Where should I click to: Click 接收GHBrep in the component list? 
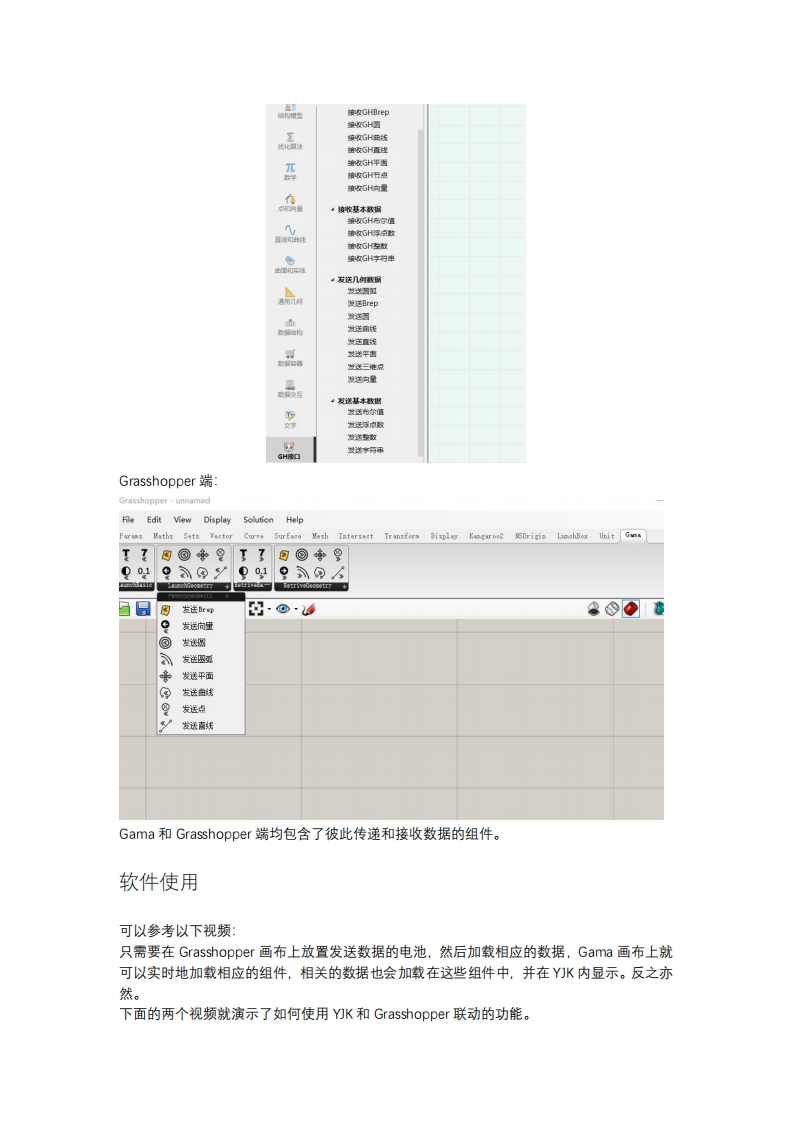point(368,112)
